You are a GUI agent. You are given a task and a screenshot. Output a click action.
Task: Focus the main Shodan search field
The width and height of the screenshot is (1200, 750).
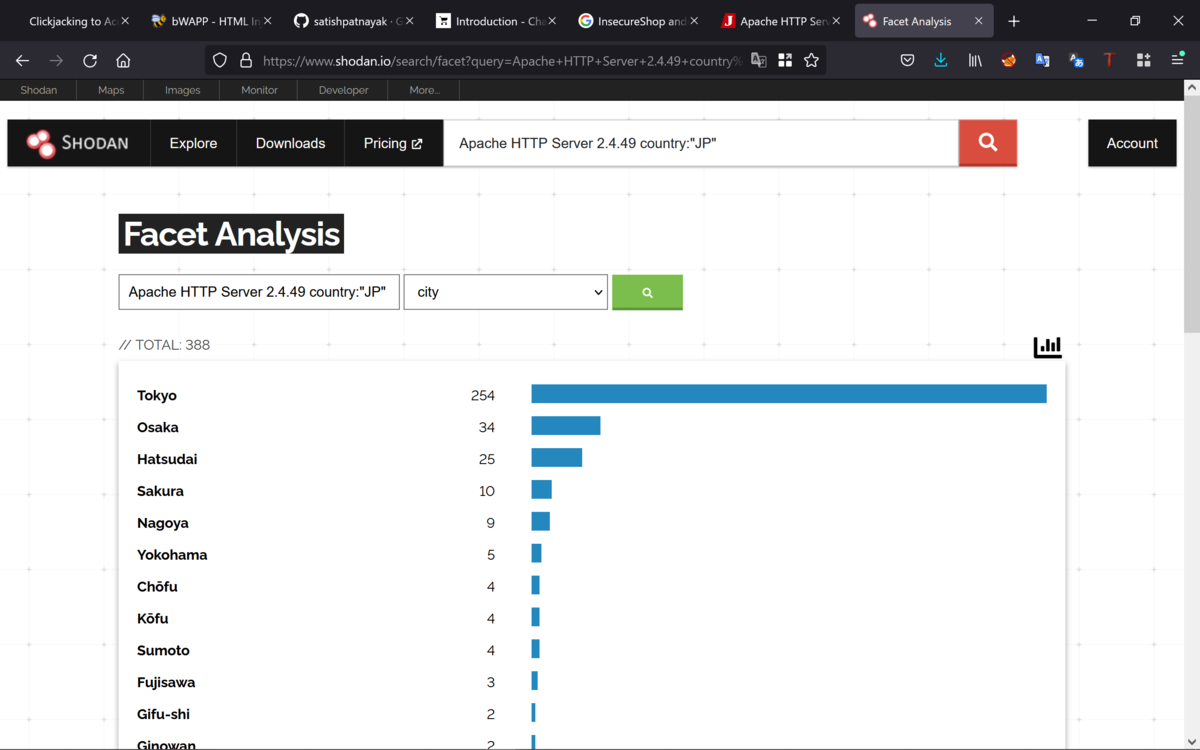pos(701,143)
